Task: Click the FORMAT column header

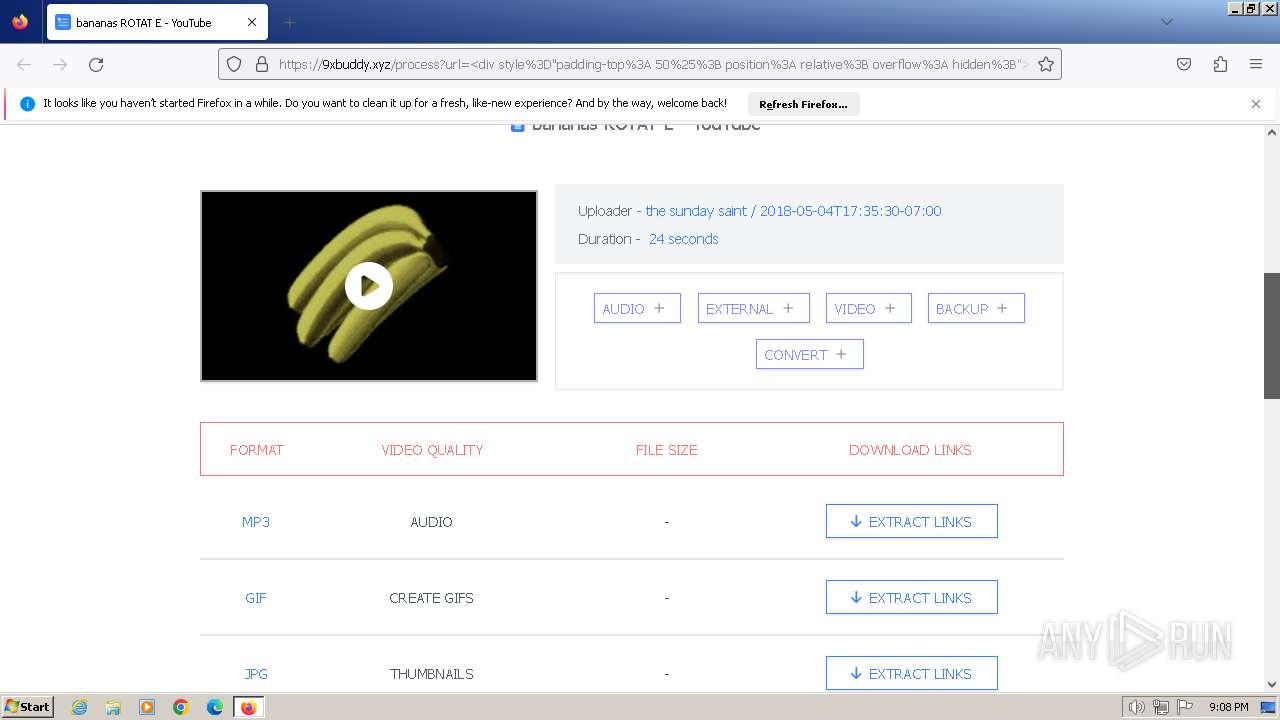Action: click(257, 450)
